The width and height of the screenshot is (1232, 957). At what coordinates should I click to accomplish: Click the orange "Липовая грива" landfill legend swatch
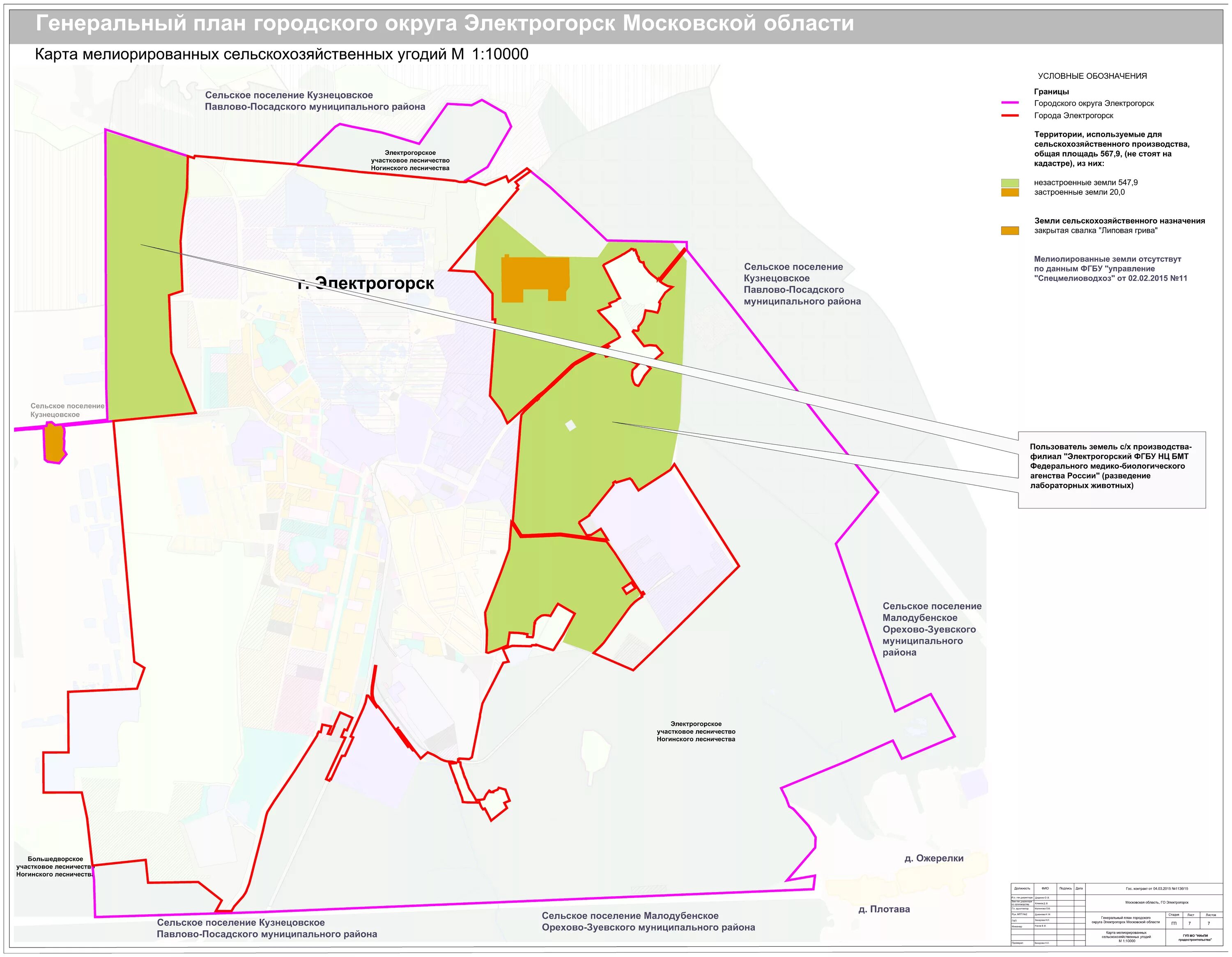(1010, 231)
